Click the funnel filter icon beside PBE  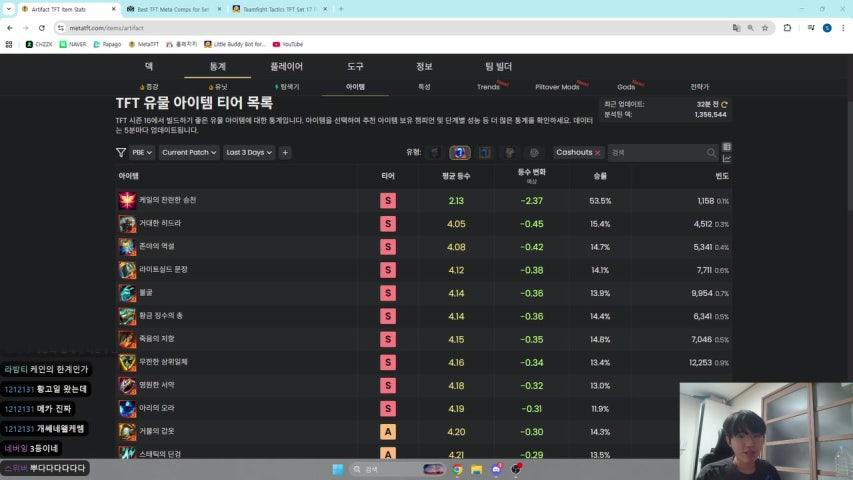pyautogui.click(x=121, y=153)
